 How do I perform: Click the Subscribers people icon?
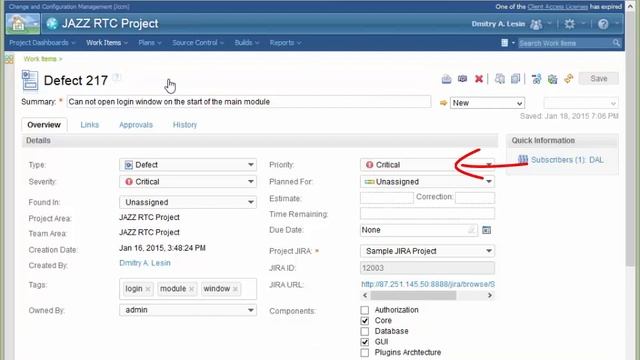click(522, 160)
